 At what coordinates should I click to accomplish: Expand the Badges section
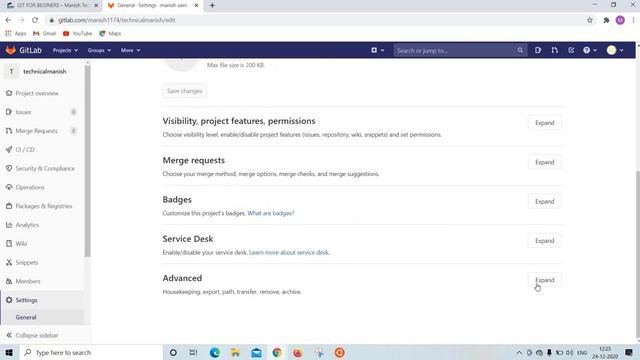pyautogui.click(x=544, y=201)
